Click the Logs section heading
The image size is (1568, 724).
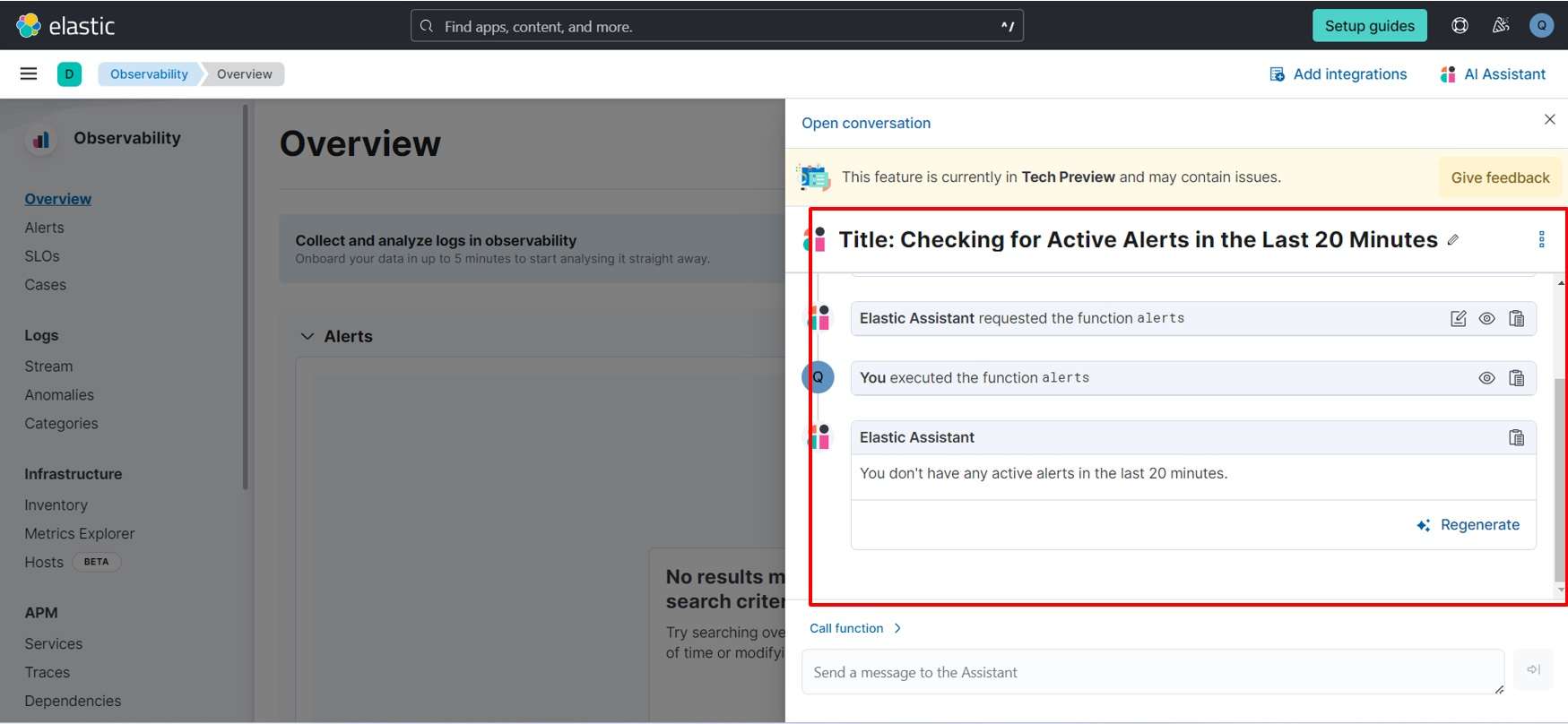coord(41,335)
